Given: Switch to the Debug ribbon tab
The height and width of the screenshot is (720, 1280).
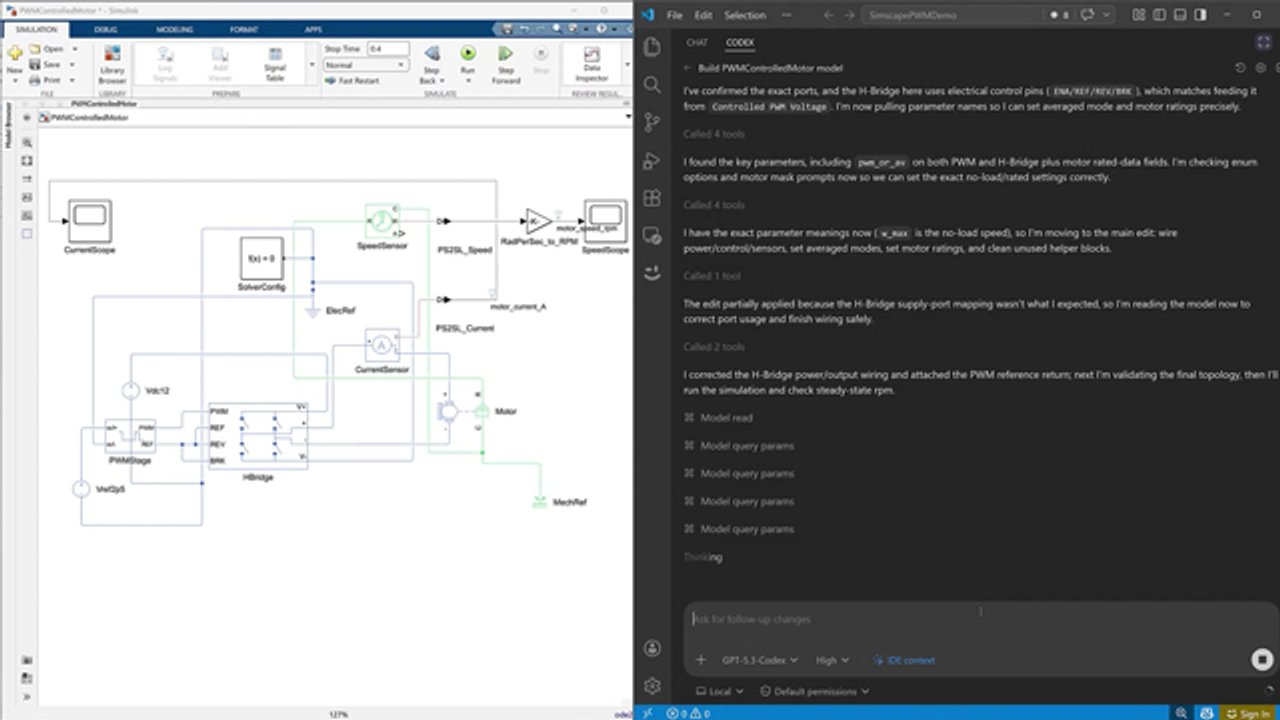Looking at the screenshot, I should (106, 30).
